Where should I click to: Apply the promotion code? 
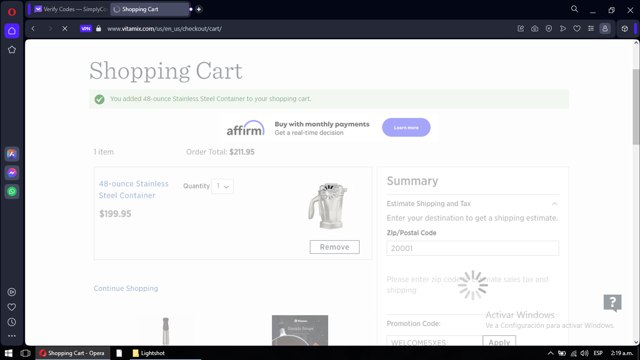499,342
